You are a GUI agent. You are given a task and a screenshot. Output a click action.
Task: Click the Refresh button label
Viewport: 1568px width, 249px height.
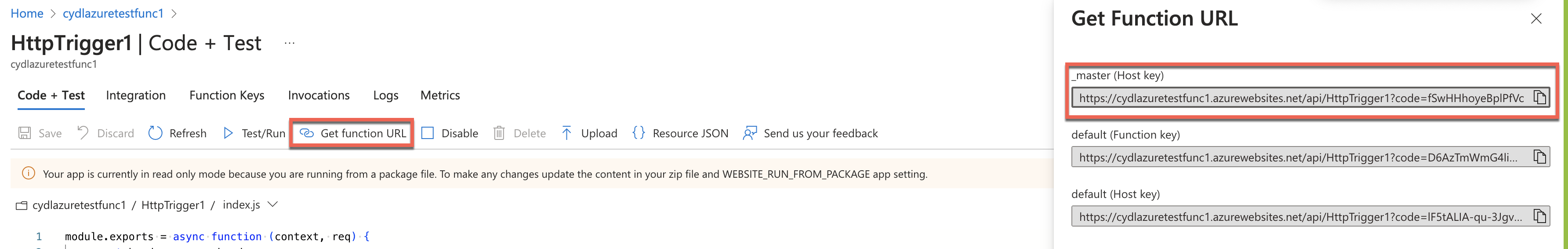click(x=188, y=133)
